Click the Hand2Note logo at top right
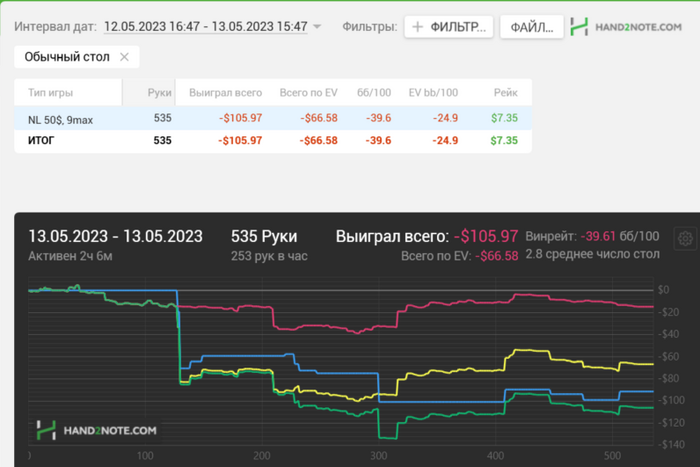This screenshot has width=700, height=467. [x=626, y=27]
